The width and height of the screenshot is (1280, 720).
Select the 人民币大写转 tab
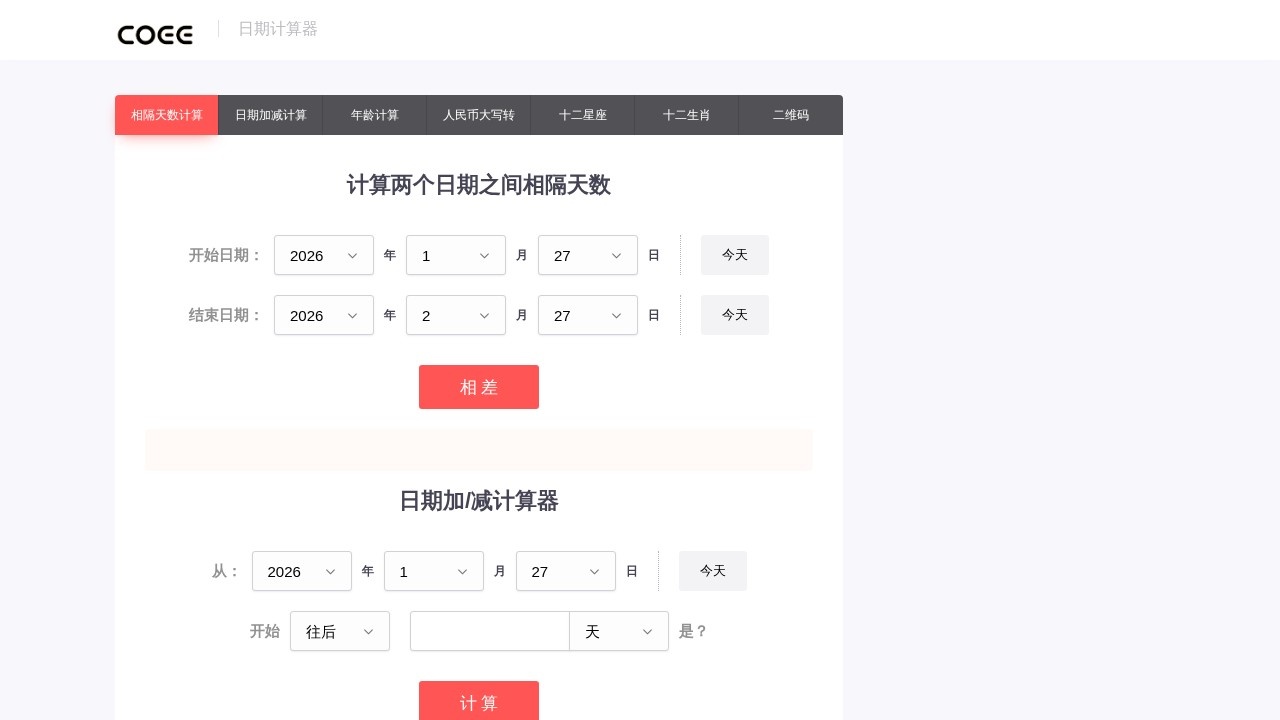pyautogui.click(x=478, y=115)
